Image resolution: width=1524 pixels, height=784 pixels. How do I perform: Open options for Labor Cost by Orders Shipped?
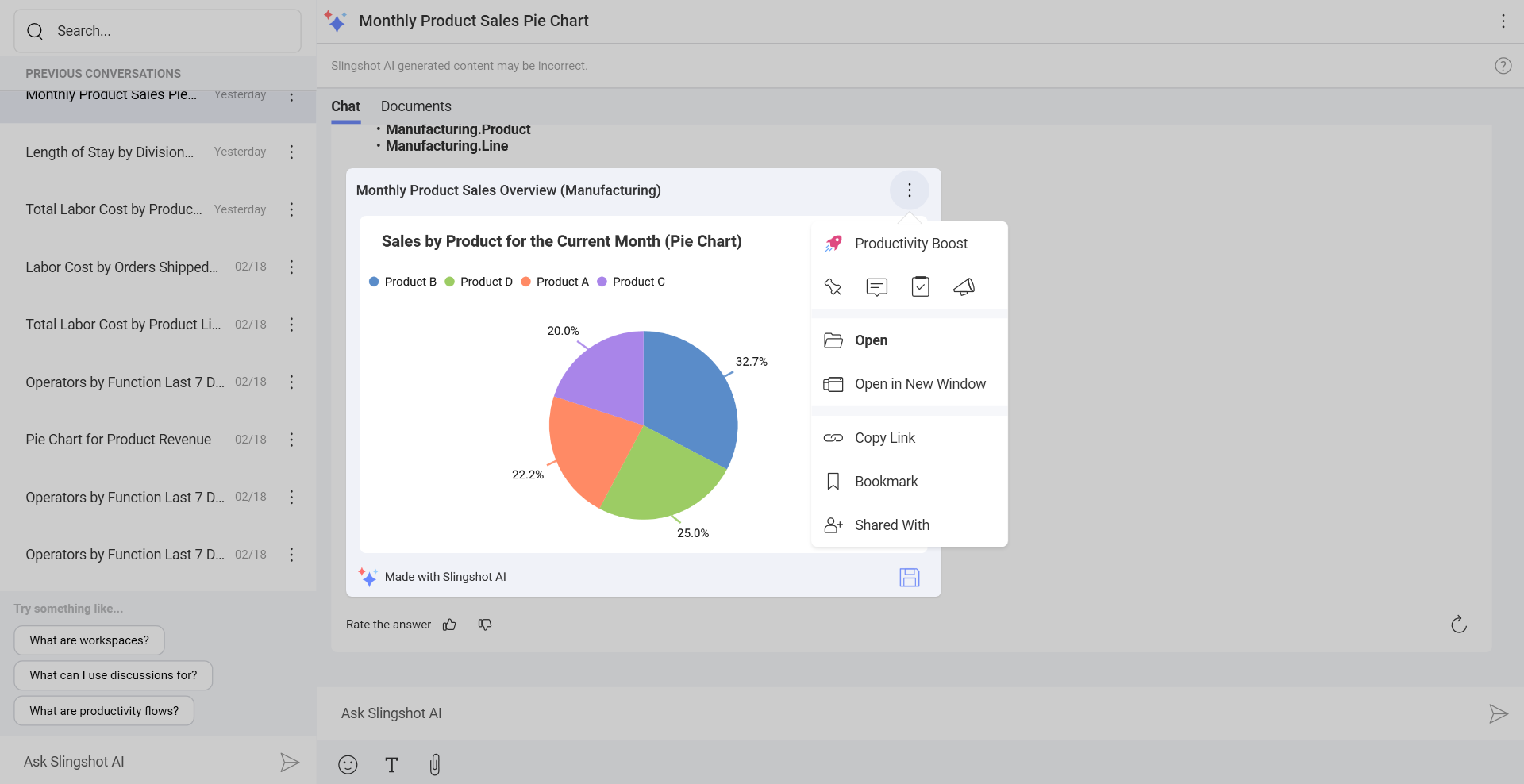291,267
